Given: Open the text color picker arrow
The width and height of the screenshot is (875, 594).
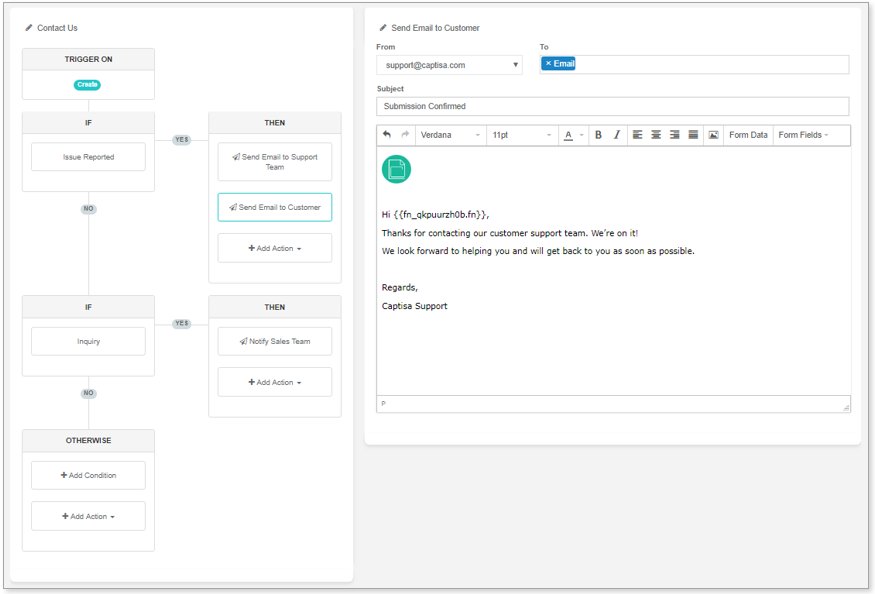Looking at the screenshot, I should pos(581,135).
